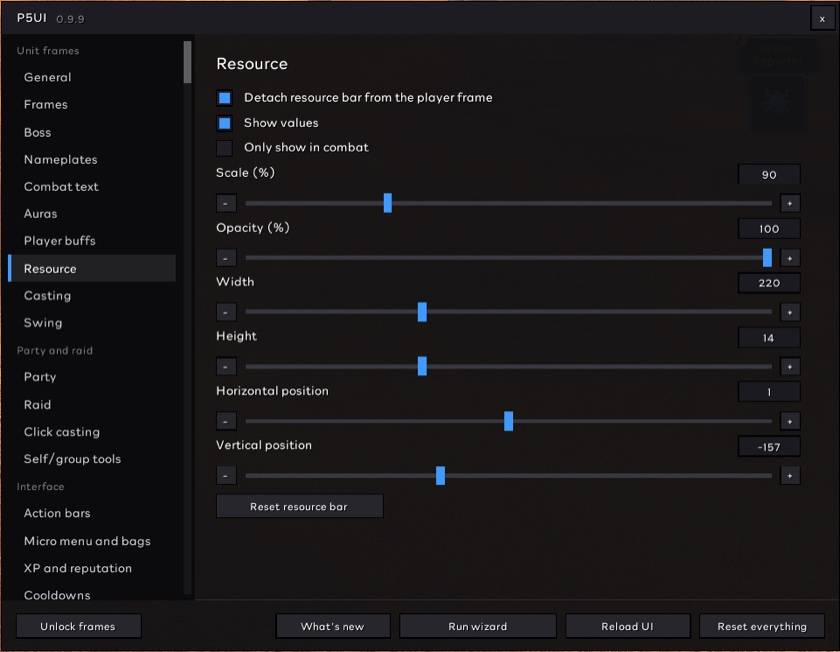Click the Width slider handle
The height and width of the screenshot is (652, 840).
(x=422, y=312)
